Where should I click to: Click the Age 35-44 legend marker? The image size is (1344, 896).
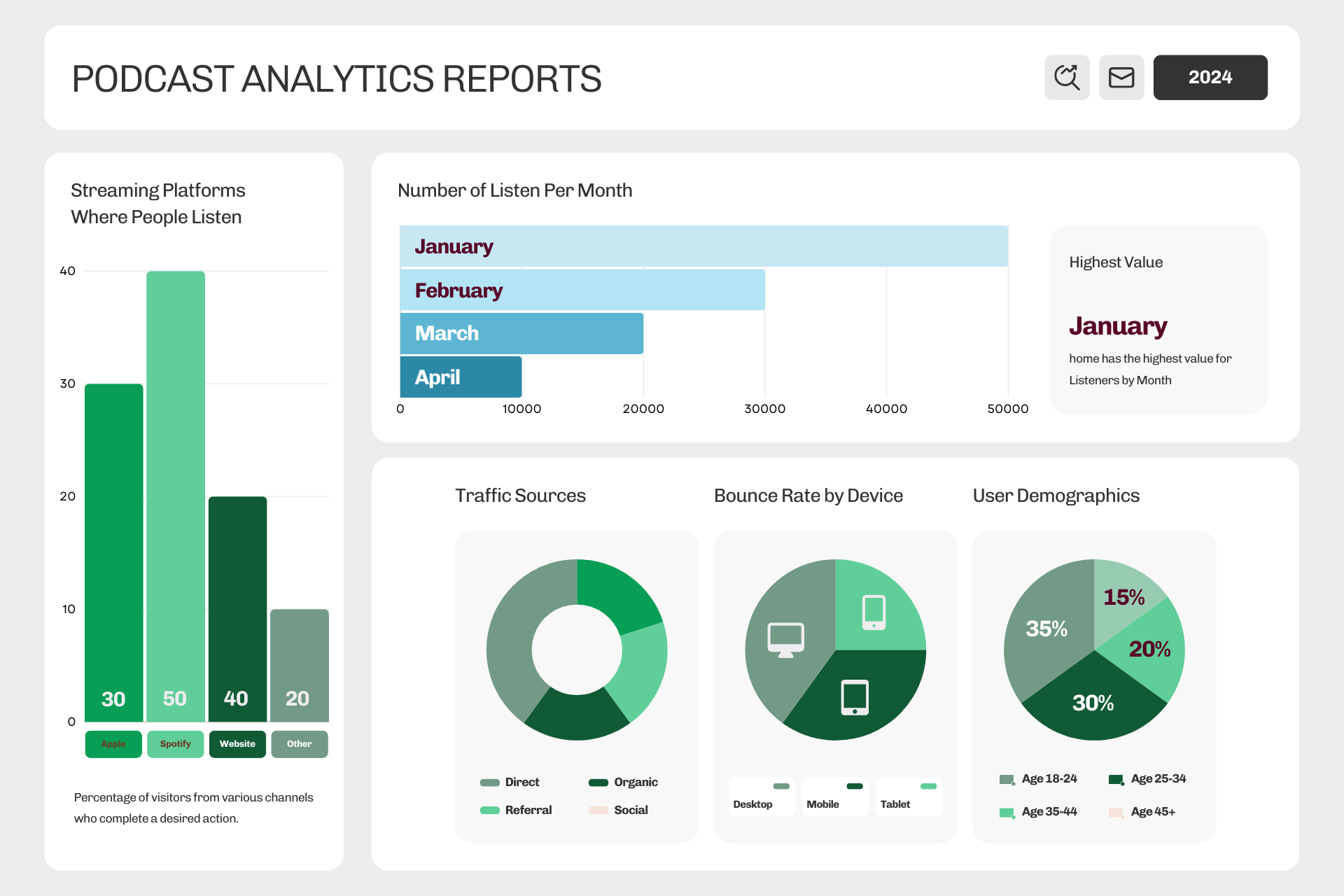[x=1007, y=813]
